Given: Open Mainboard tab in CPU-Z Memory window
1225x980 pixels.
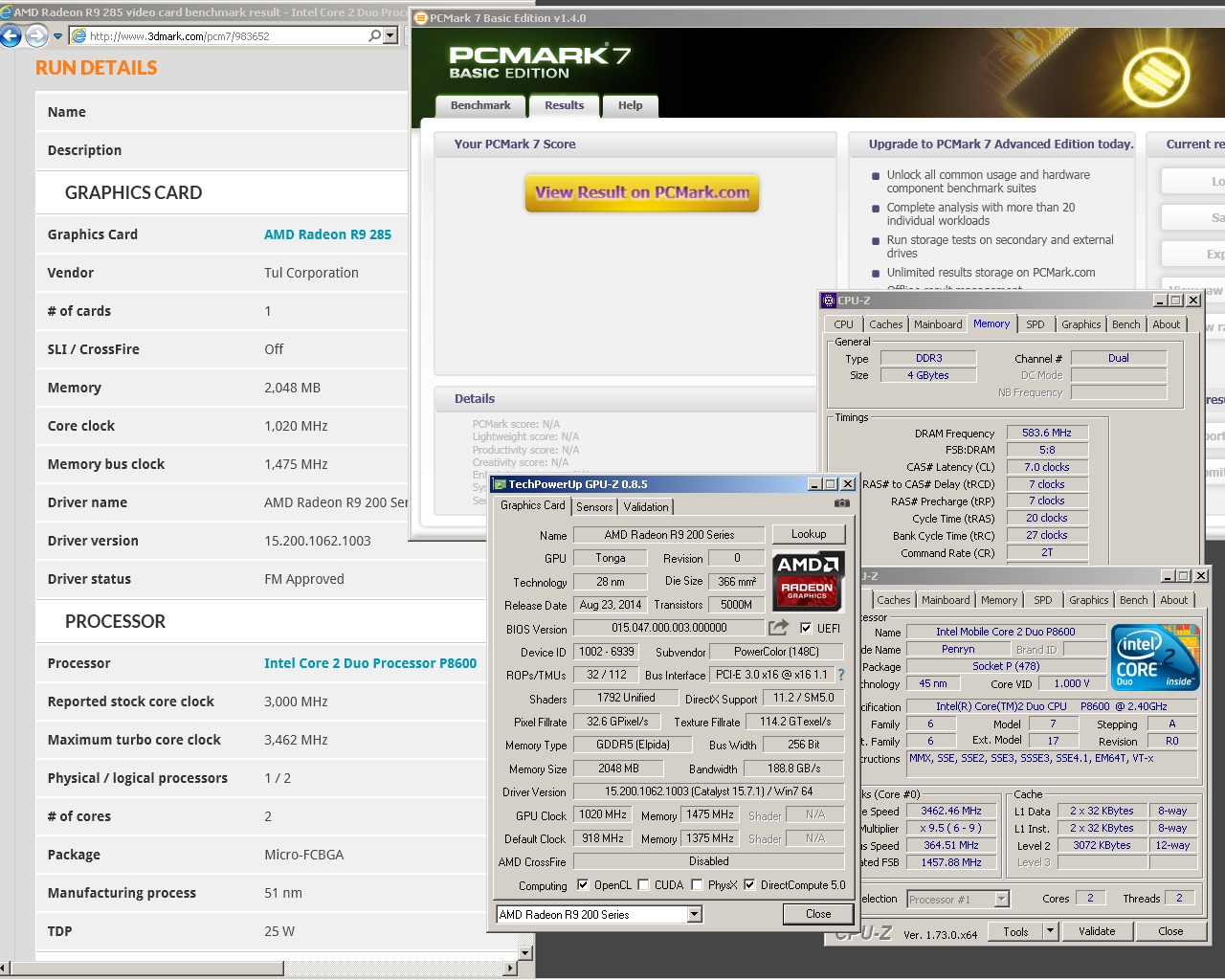Looking at the screenshot, I should [x=938, y=324].
